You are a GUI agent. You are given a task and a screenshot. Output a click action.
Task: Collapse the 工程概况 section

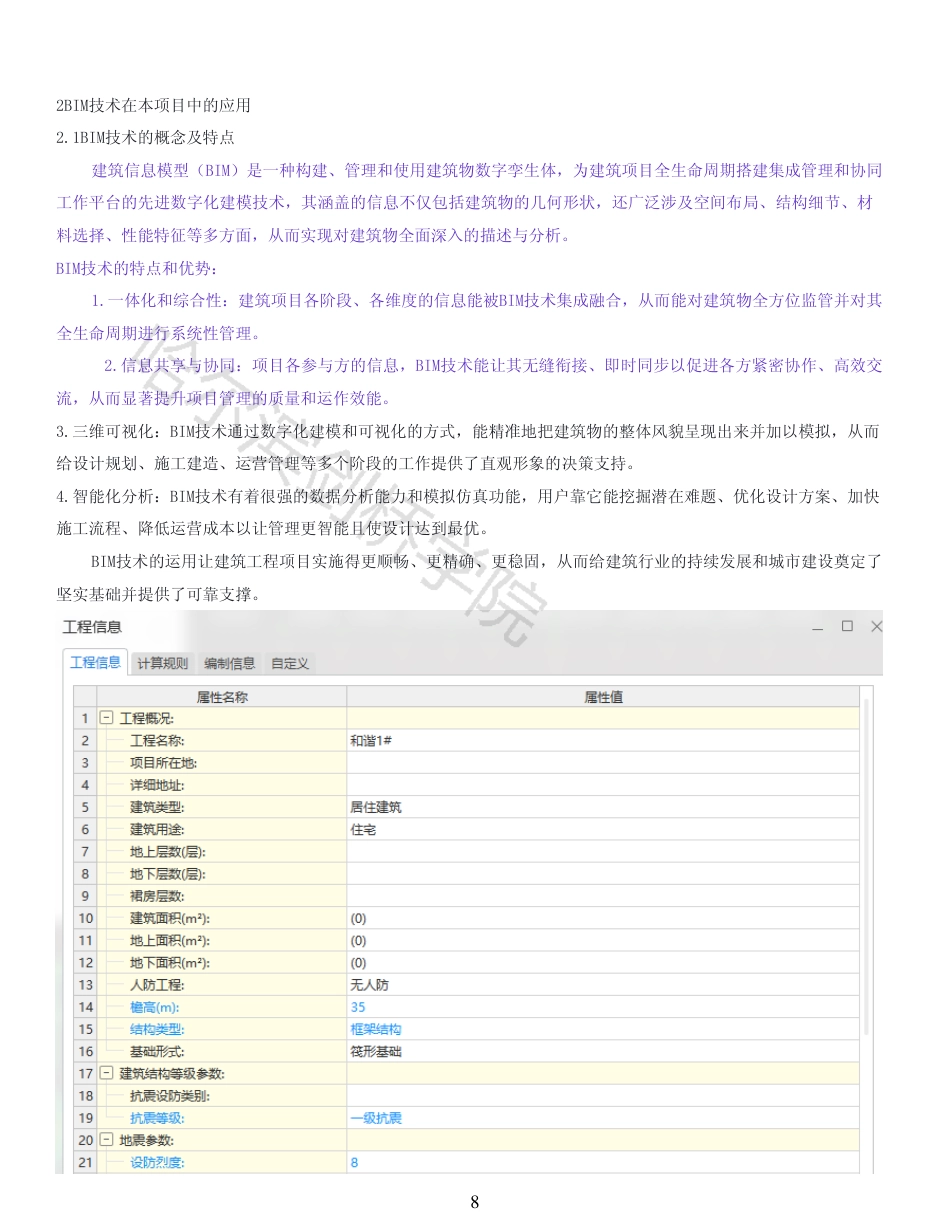(106, 718)
